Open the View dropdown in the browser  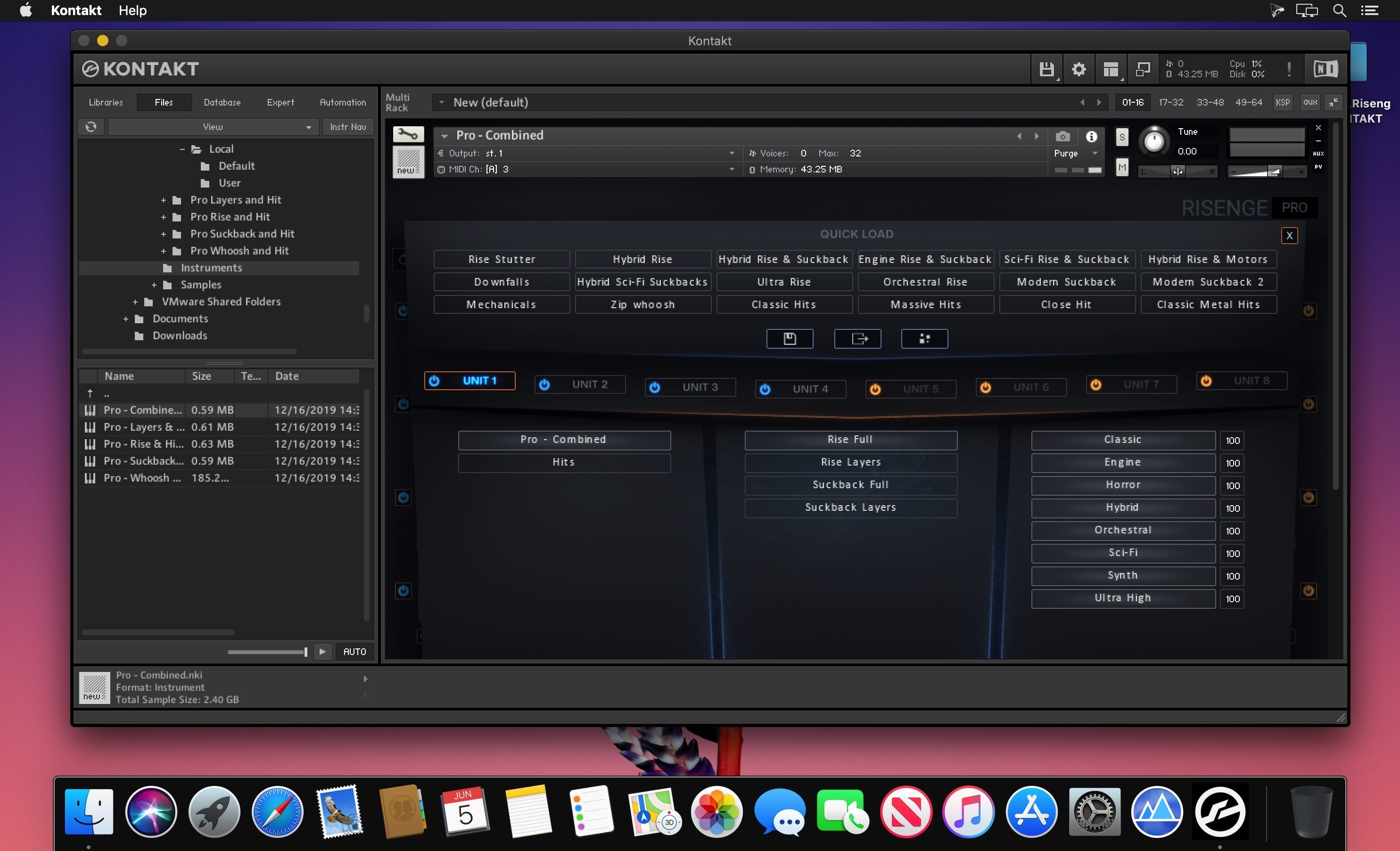pyautogui.click(x=213, y=127)
